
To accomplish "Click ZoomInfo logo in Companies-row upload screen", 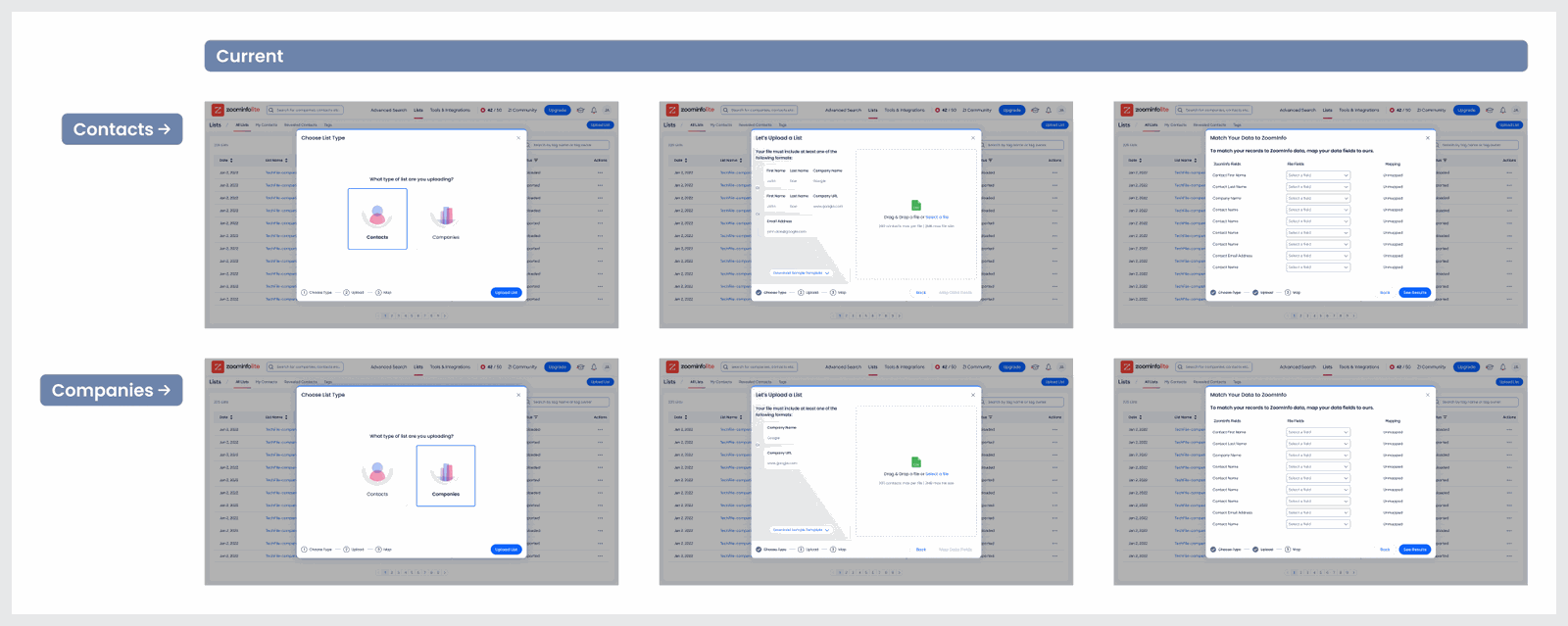I will coord(691,366).
